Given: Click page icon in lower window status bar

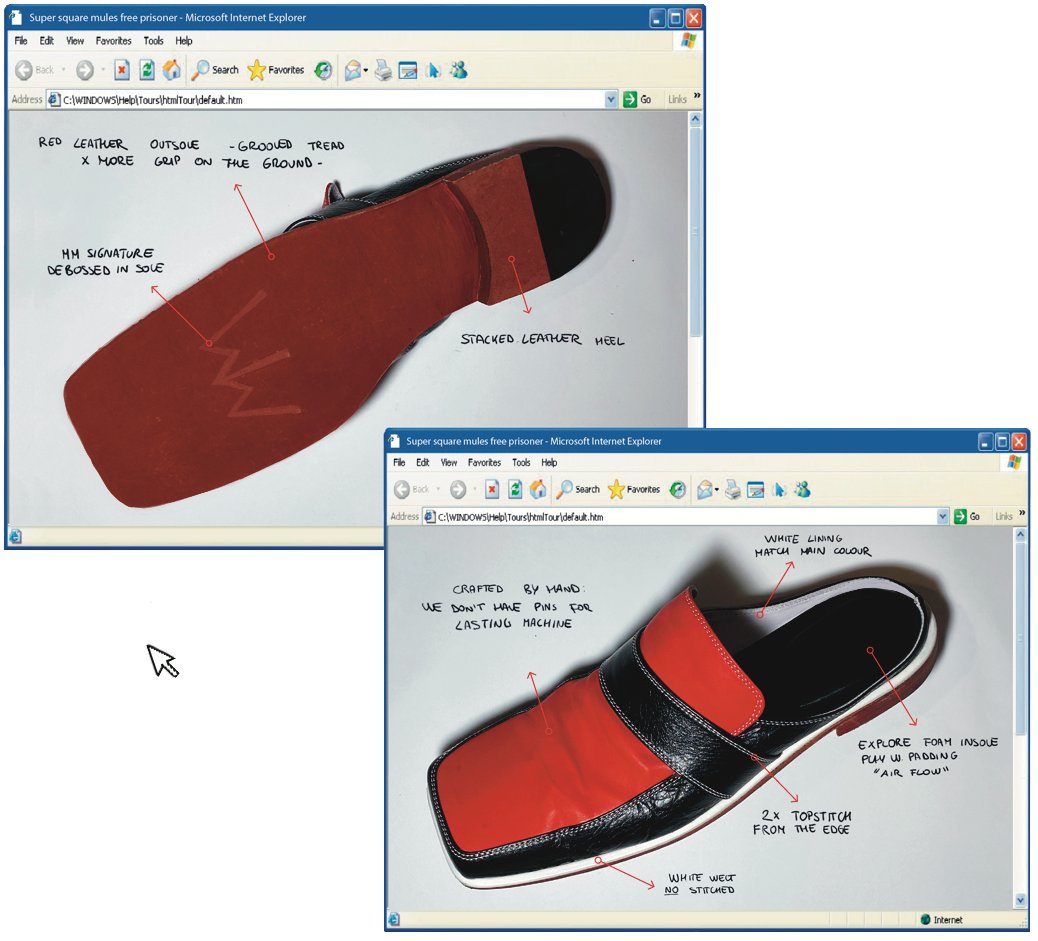Looking at the screenshot, I should pyautogui.click(x=394, y=919).
